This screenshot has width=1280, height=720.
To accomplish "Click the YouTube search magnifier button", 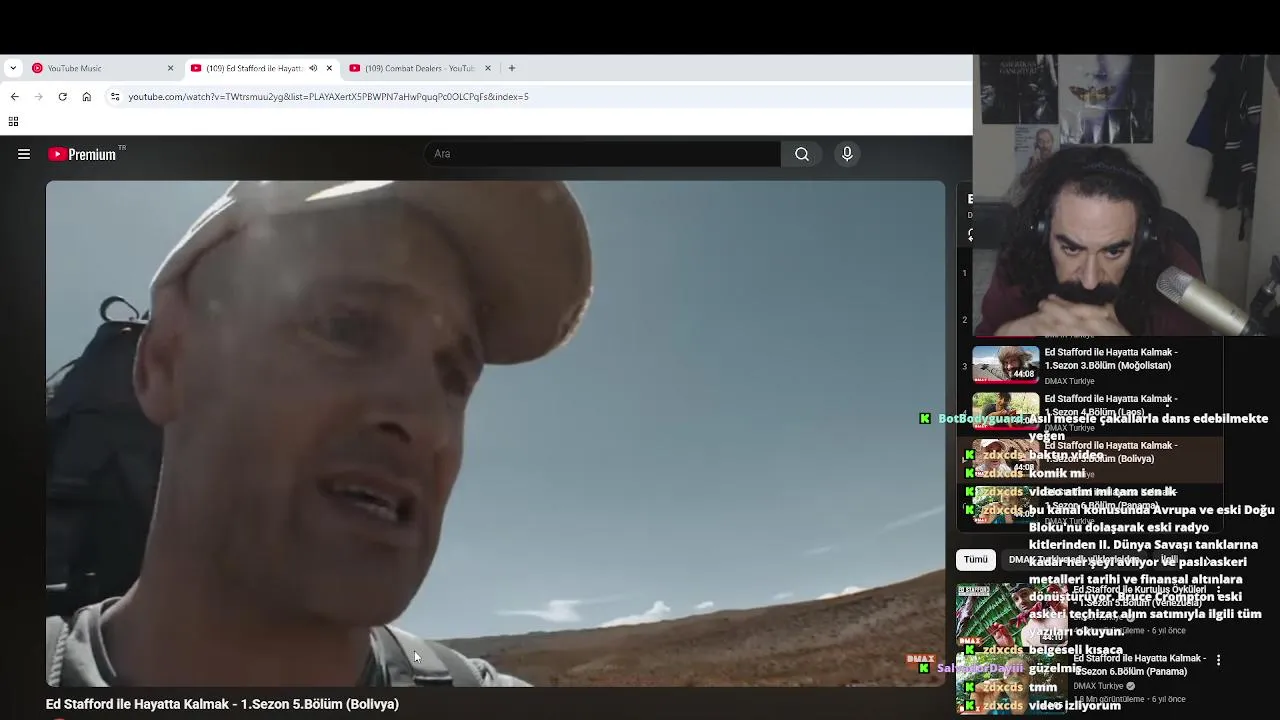I will [x=802, y=154].
